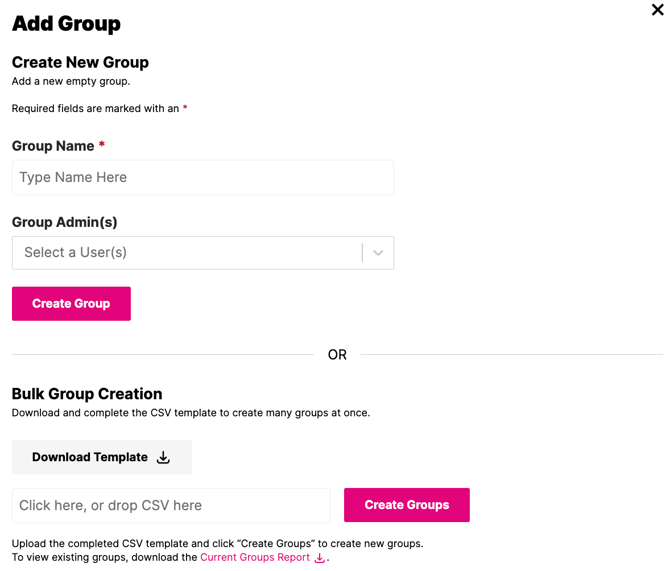Click the 'Add a new empty group' description
The height and width of the screenshot is (571, 670).
[71, 81]
